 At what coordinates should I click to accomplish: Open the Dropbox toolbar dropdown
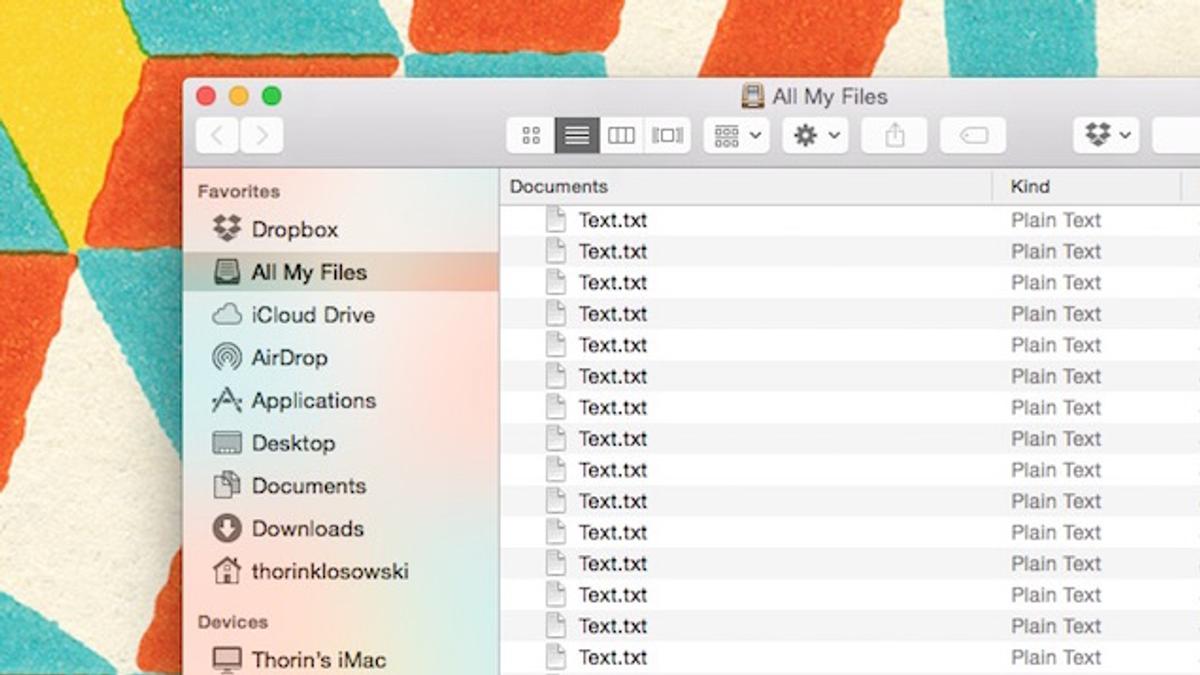(1108, 135)
